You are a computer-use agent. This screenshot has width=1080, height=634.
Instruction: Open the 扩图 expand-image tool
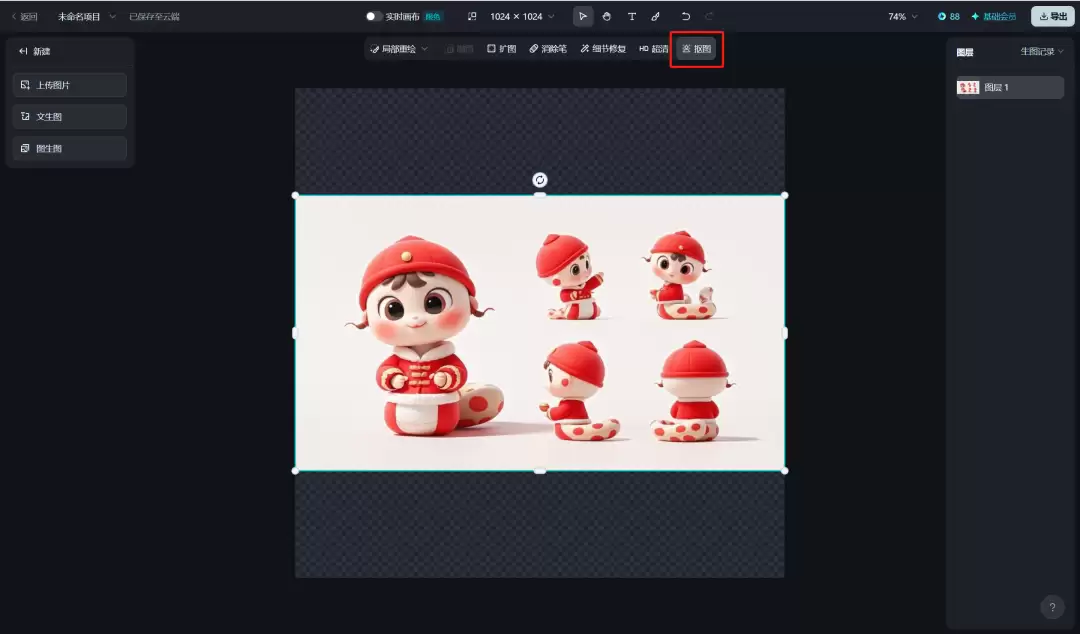(501, 48)
